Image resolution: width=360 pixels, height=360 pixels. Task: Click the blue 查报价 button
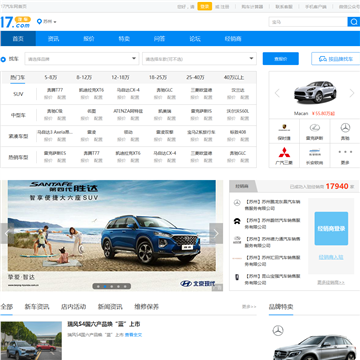(x=281, y=59)
